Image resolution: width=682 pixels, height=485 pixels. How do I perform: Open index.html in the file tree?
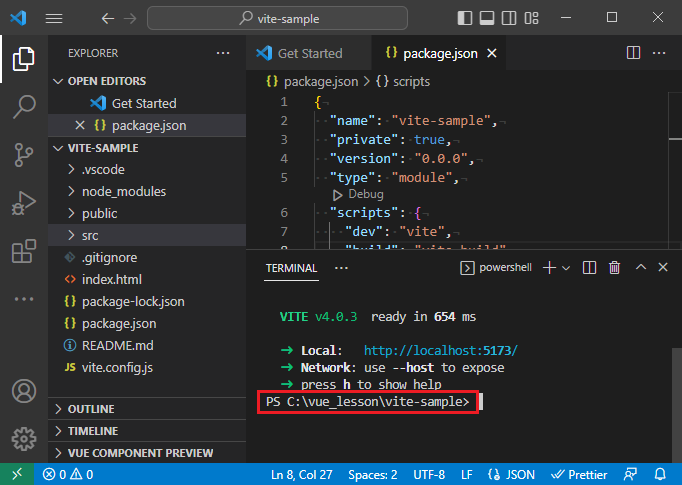pyautogui.click(x=147, y=279)
